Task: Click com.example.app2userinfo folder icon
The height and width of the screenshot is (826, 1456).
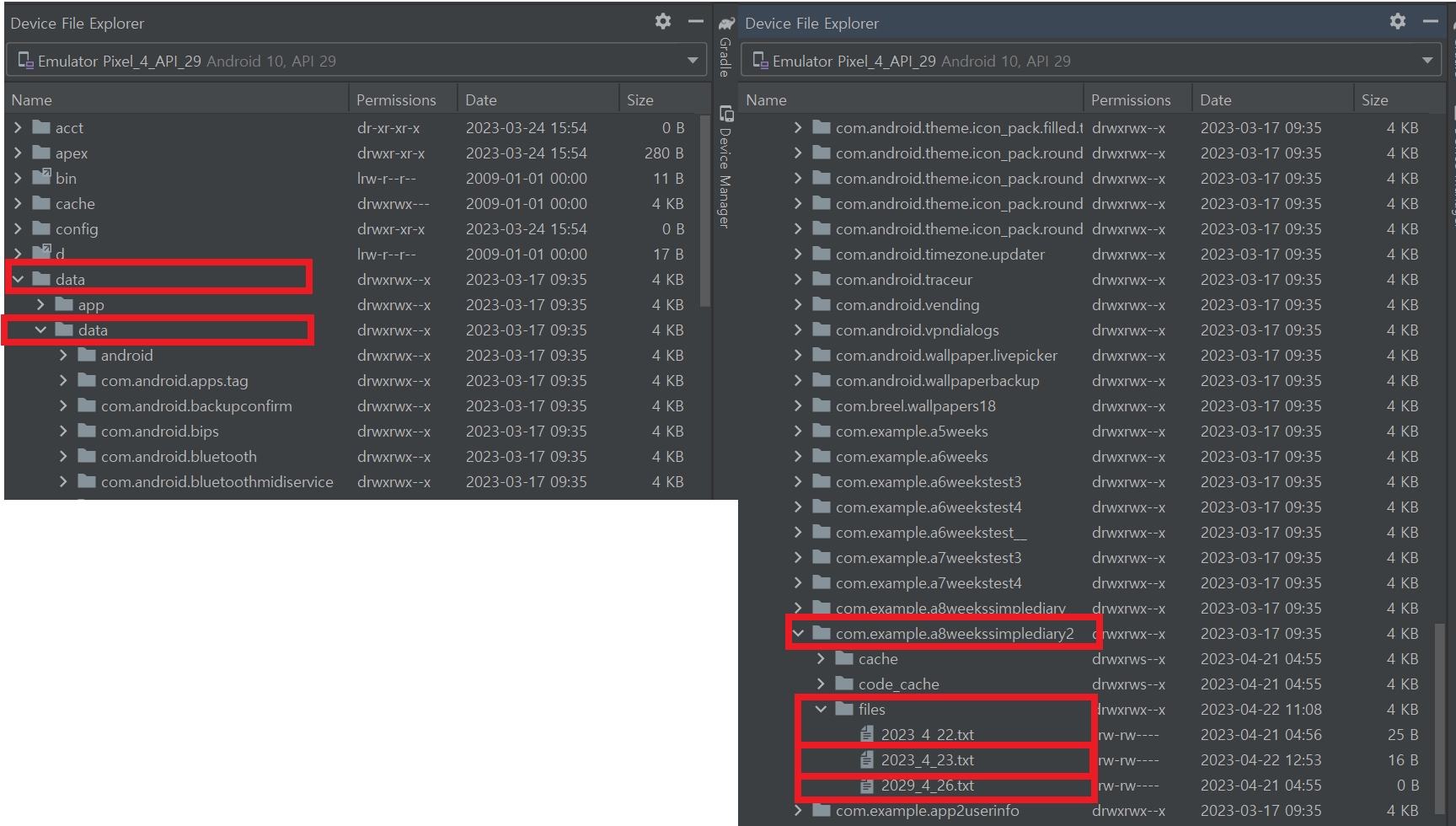Action: click(822, 810)
